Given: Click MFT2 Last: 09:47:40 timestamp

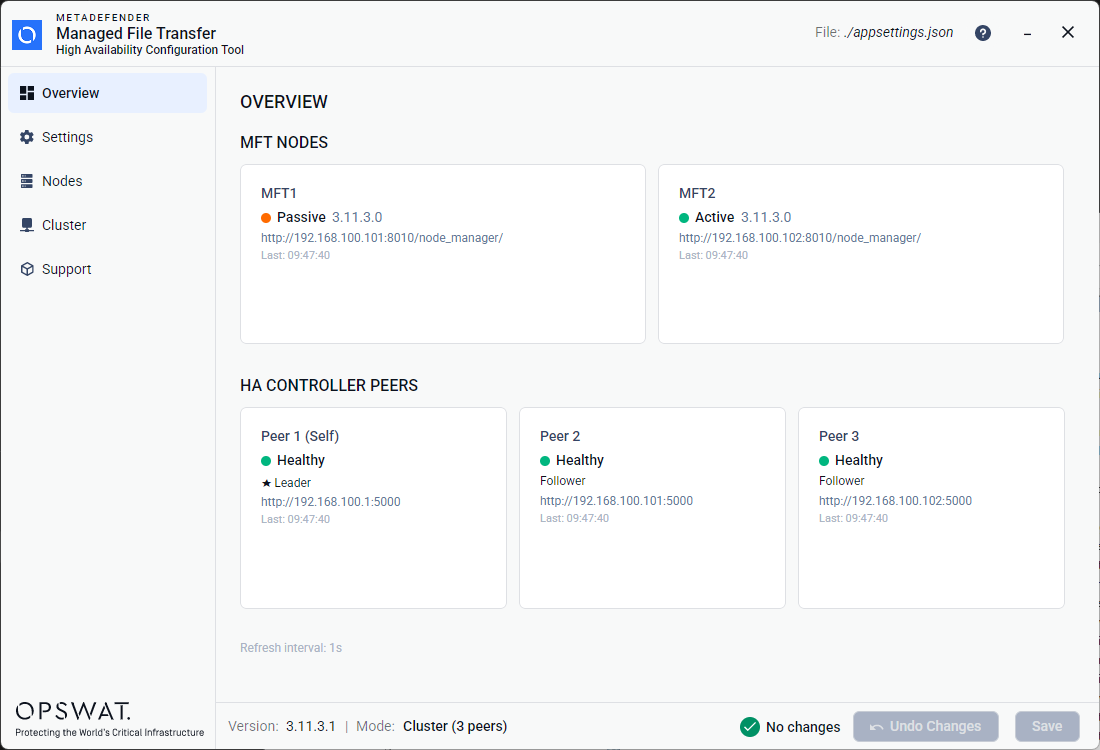Looking at the screenshot, I should click(x=713, y=255).
